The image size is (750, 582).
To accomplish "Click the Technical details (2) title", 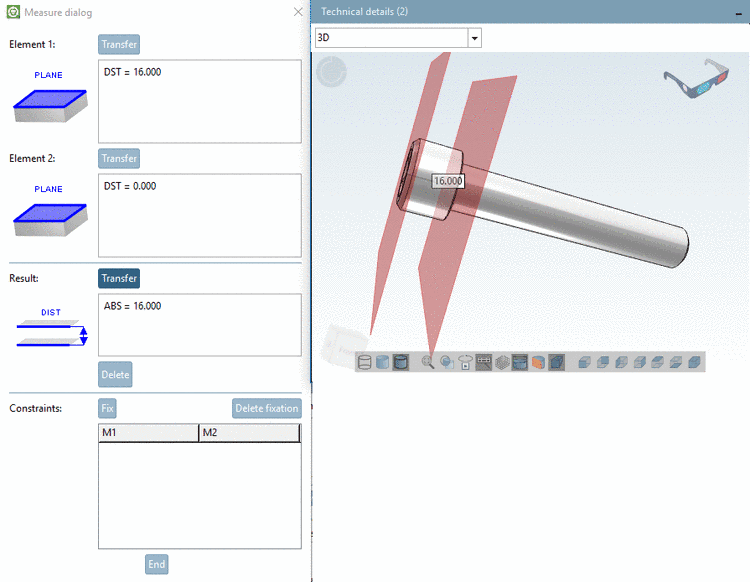I will point(364,11).
